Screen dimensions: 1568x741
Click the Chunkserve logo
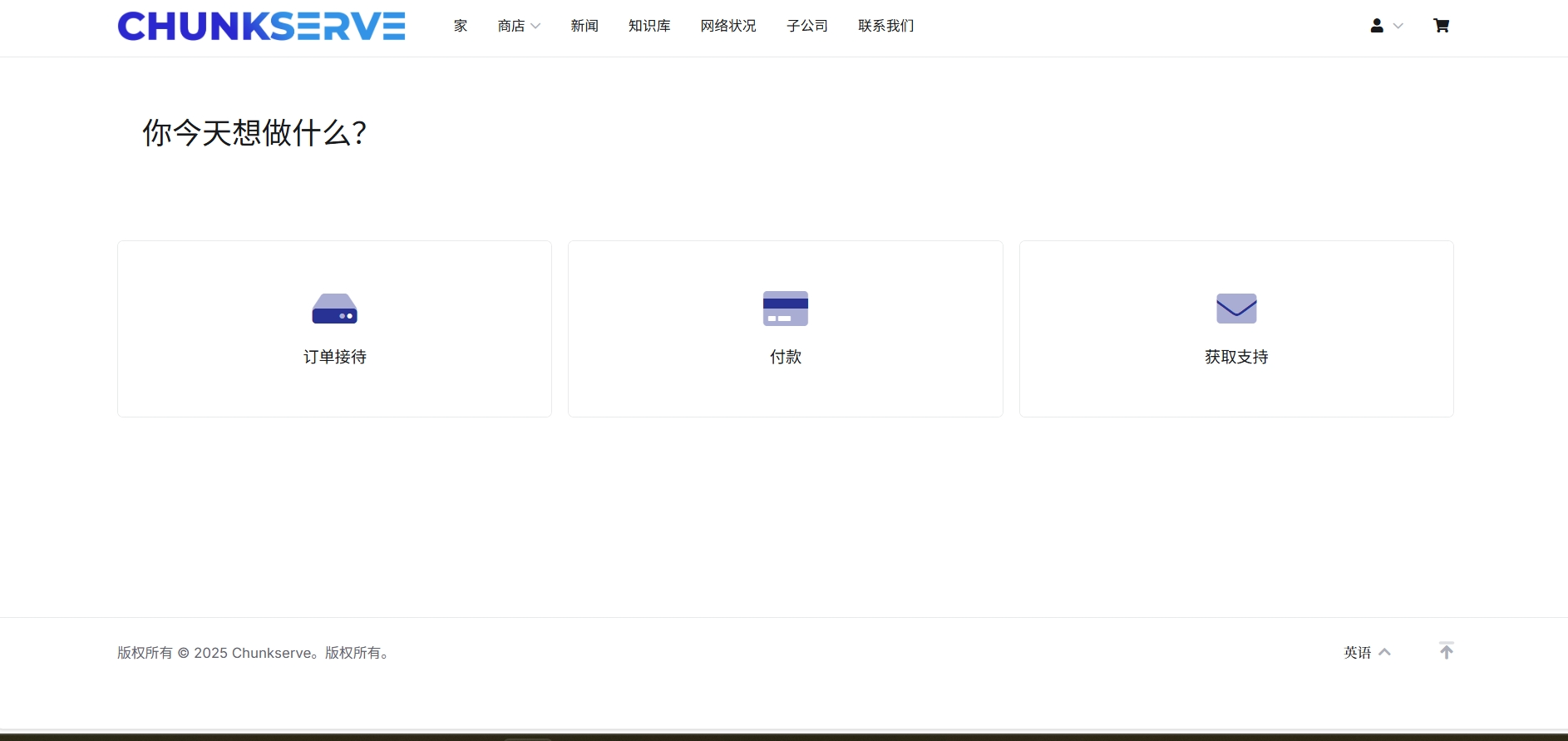click(261, 27)
